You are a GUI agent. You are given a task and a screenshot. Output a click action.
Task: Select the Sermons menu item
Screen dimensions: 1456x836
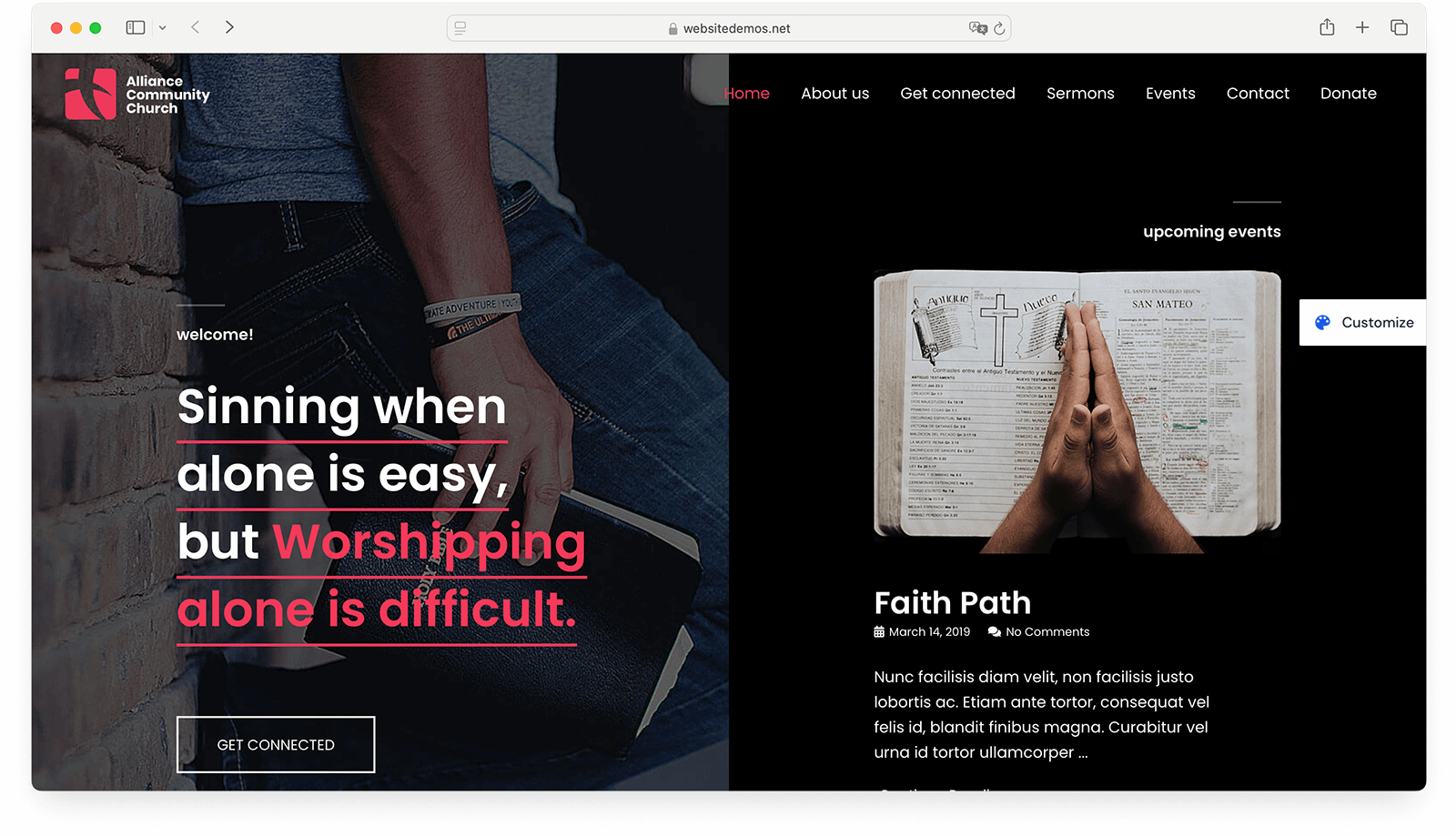[x=1080, y=93]
